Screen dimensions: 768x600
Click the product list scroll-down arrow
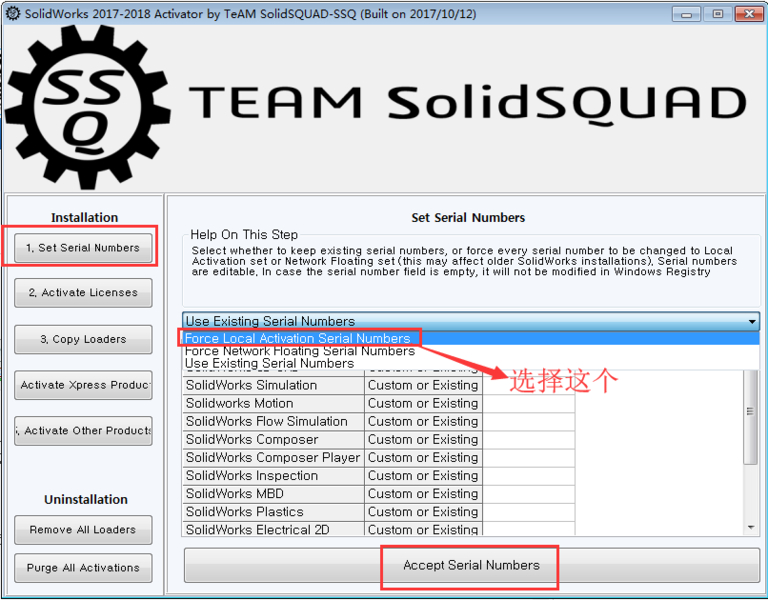click(x=751, y=528)
